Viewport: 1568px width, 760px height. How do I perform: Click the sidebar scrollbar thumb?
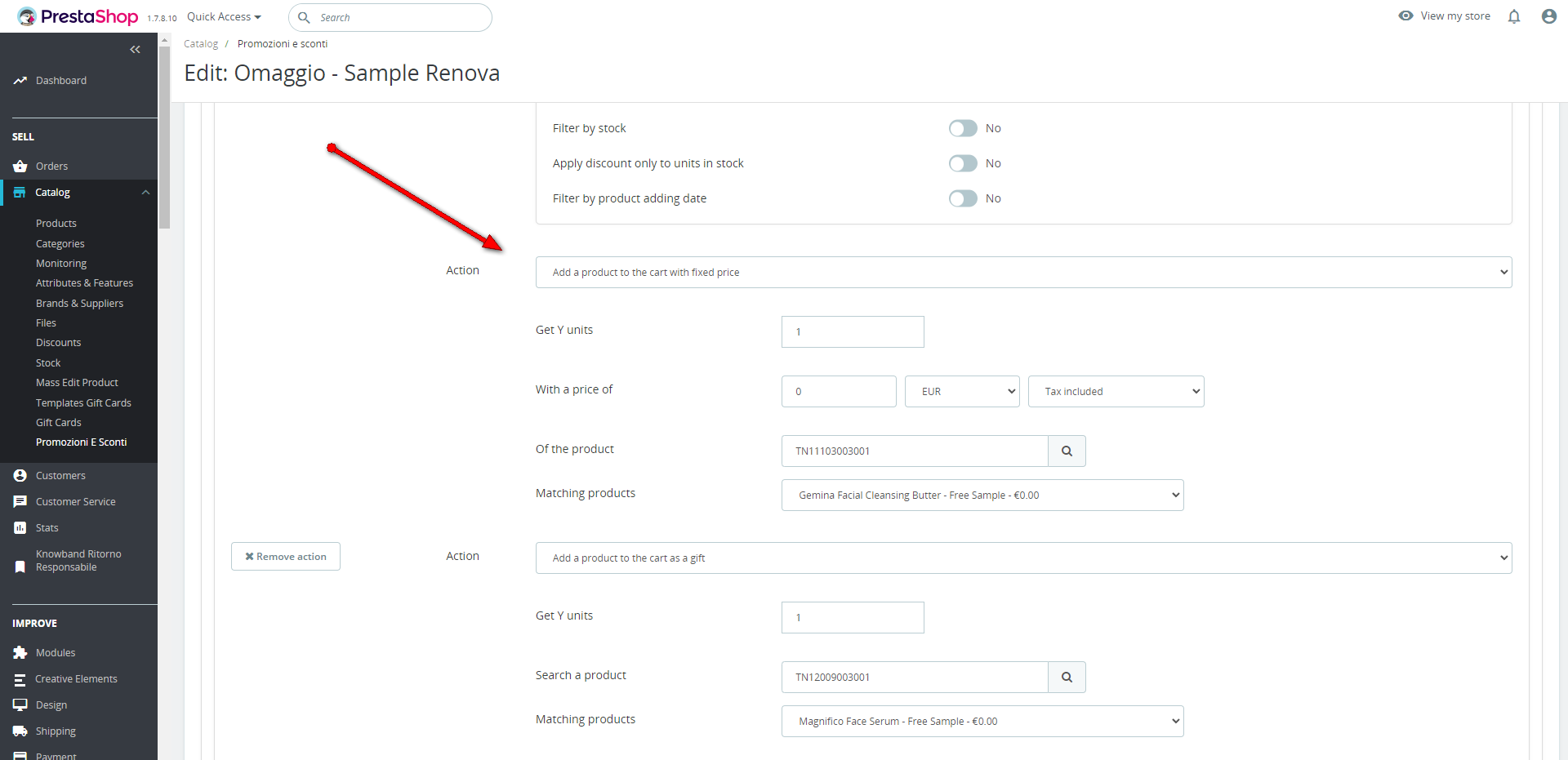point(164,139)
